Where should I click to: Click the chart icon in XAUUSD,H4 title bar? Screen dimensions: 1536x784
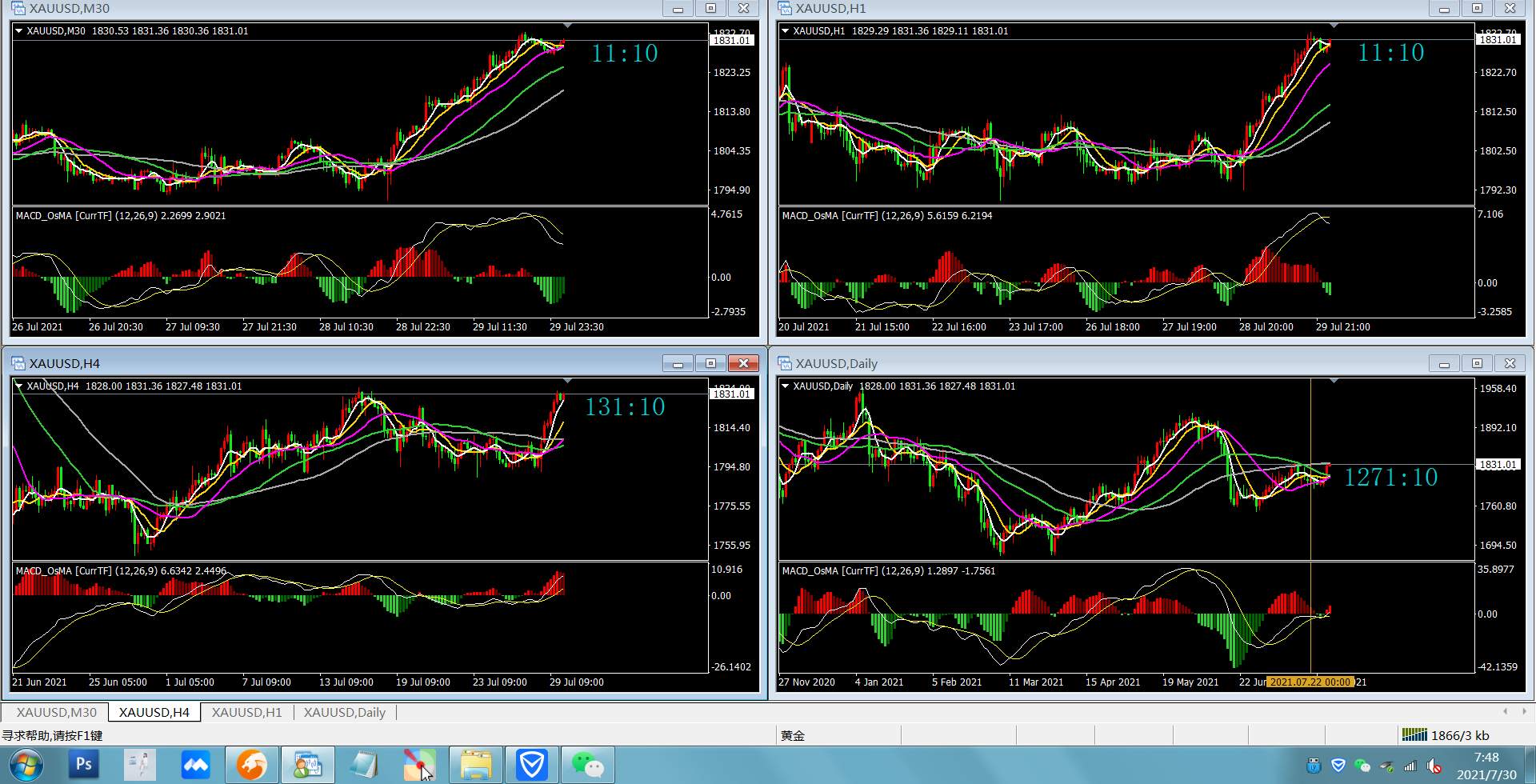tap(18, 363)
